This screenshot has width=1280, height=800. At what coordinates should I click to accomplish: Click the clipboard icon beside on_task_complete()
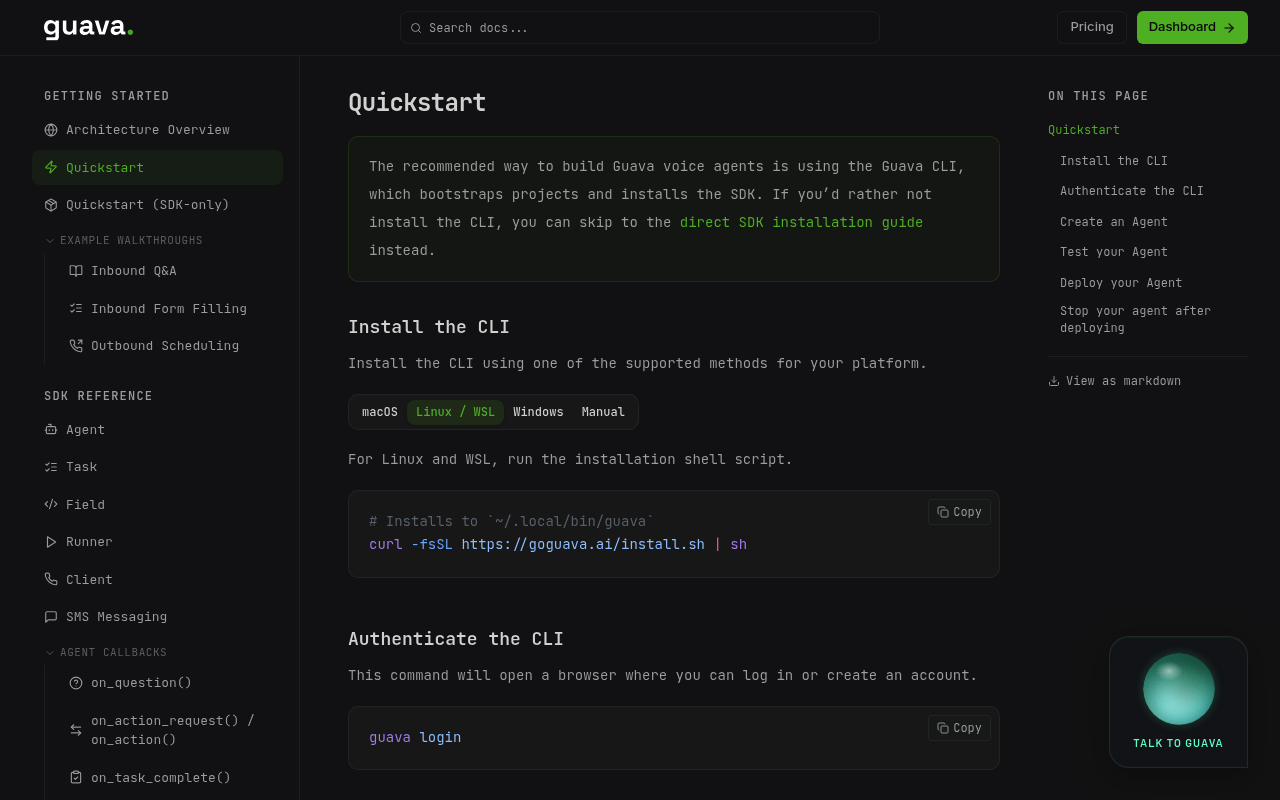click(x=76, y=777)
